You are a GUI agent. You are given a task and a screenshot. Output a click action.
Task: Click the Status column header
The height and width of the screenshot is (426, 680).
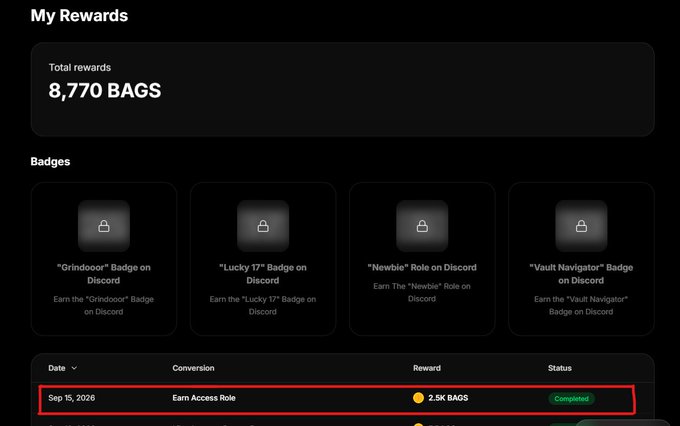tap(559, 368)
